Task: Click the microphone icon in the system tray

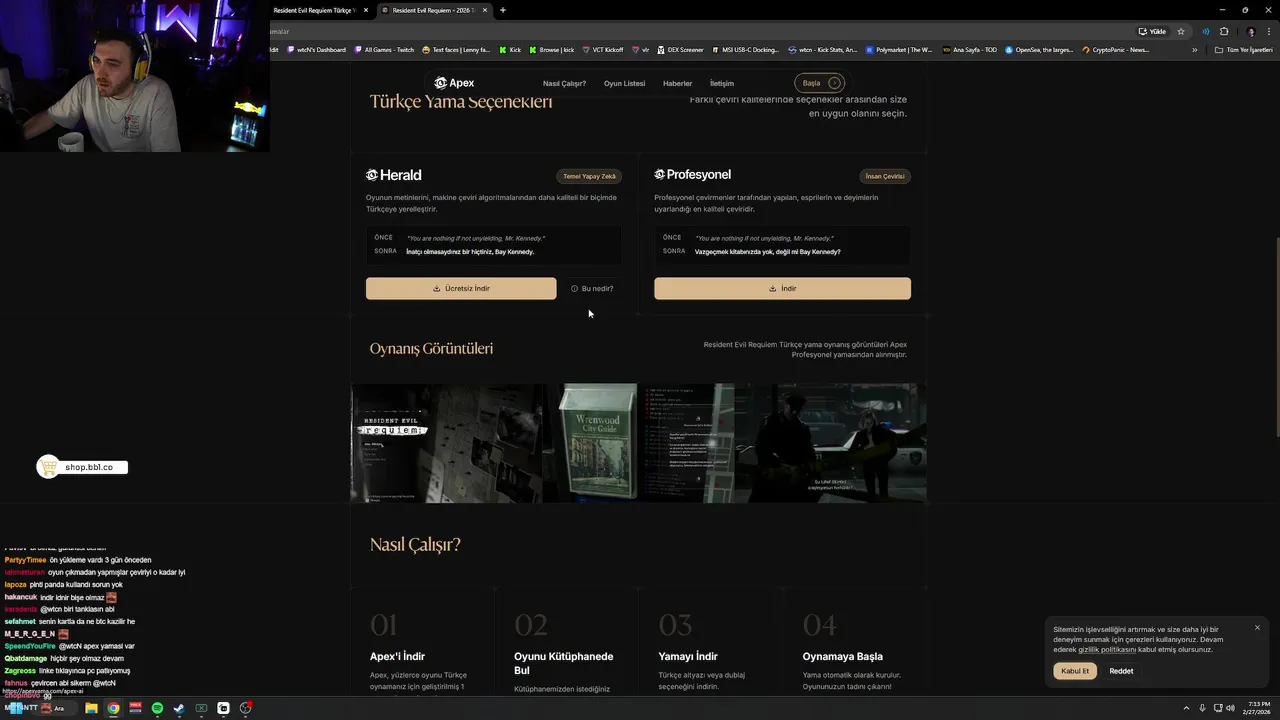Action: point(1202,708)
